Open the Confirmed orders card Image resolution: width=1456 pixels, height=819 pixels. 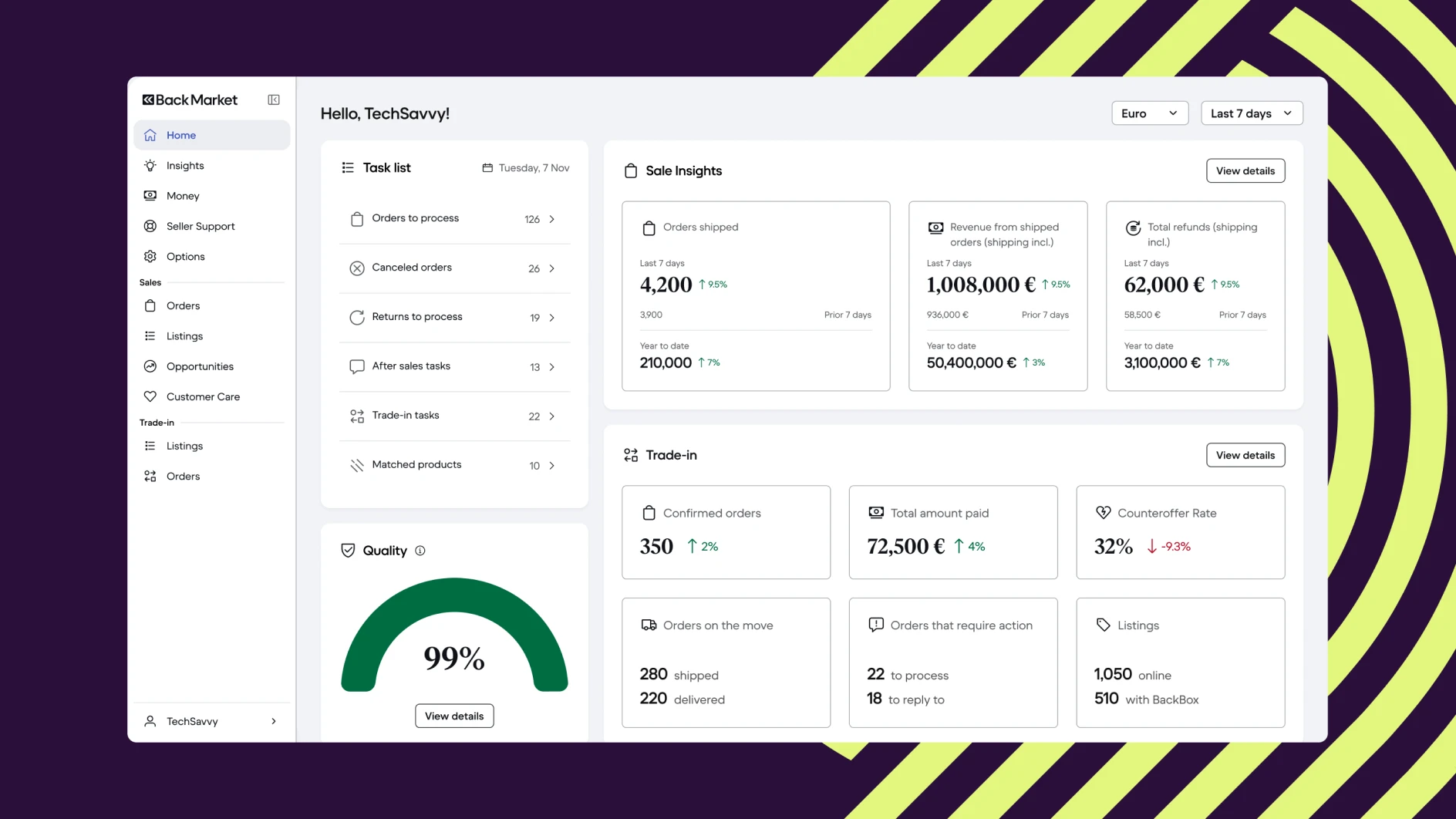726,532
